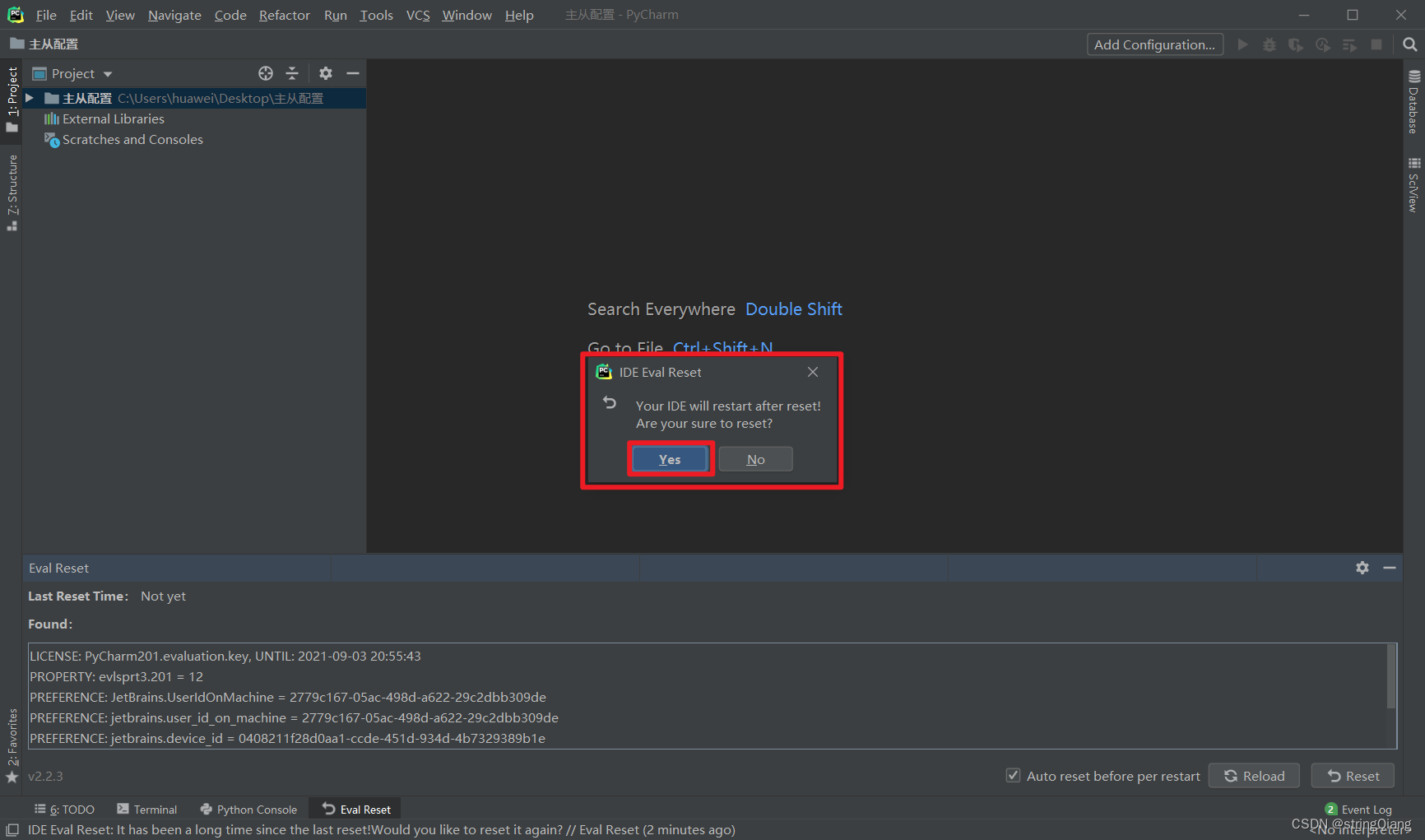Screen dimensions: 1425x840
Task: Open the Run menu
Action: point(335,15)
